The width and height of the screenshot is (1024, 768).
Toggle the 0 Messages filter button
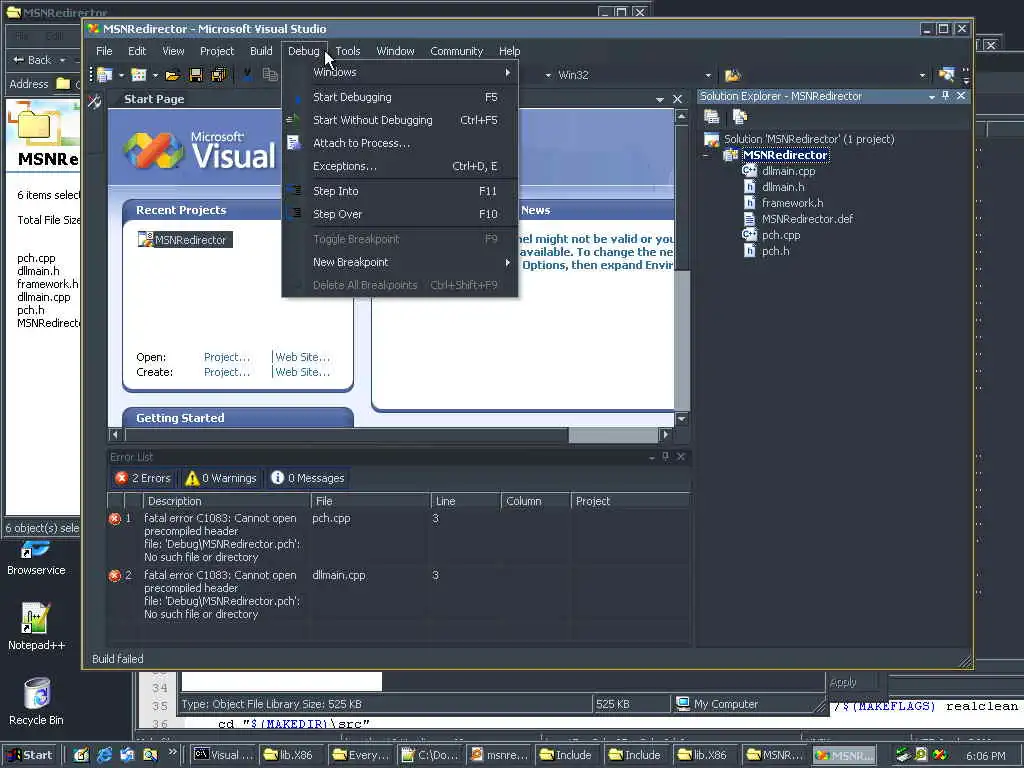(308, 478)
